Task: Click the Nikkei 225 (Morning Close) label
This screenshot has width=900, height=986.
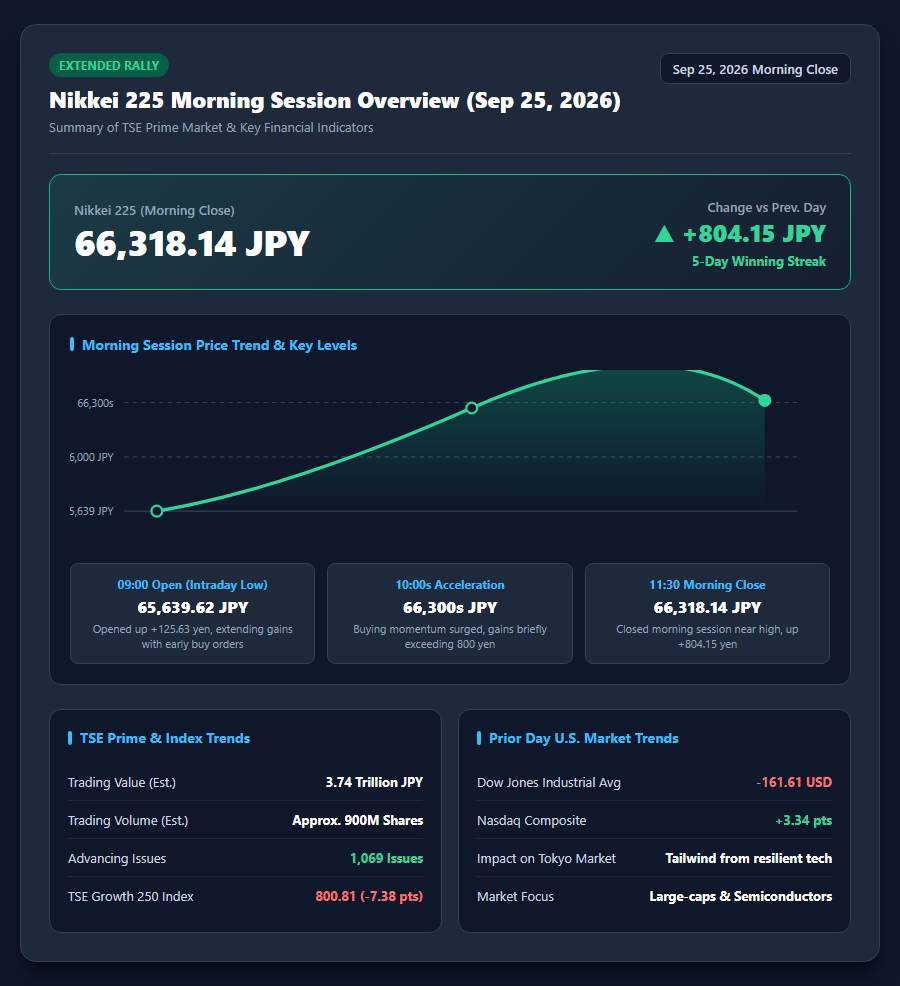Action: (x=154, y=211)
